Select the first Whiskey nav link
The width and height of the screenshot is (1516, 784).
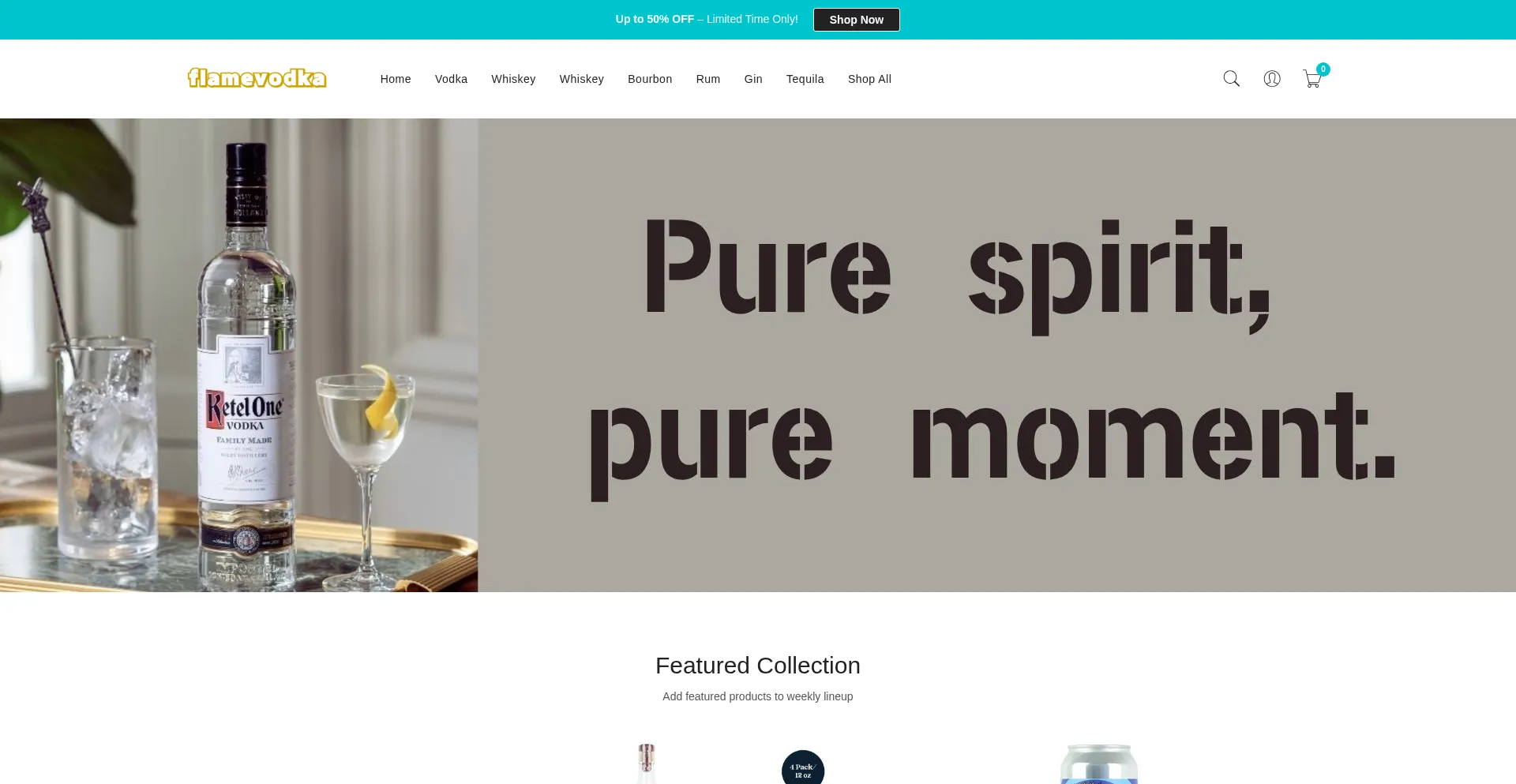(x=513, y=79)
